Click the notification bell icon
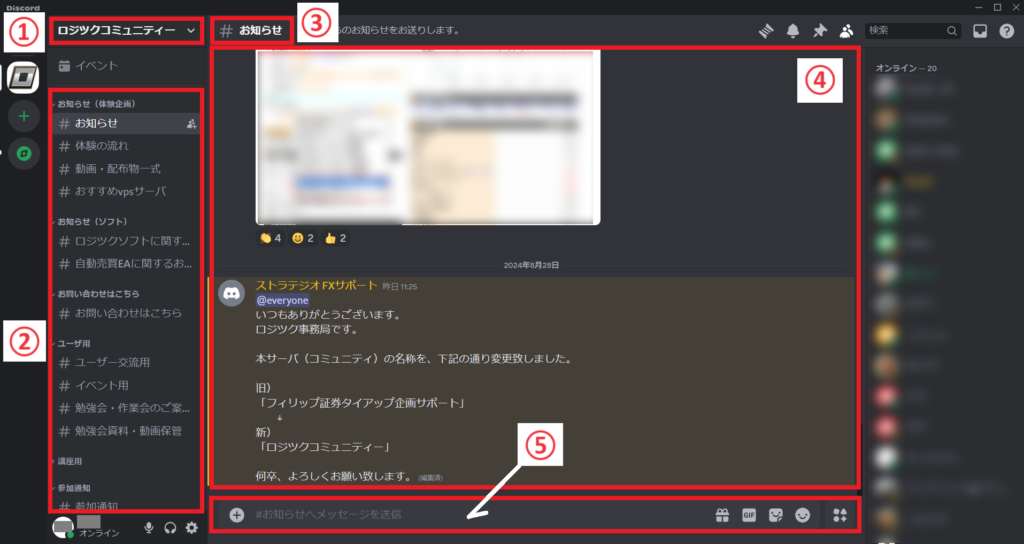This screenshot has width=1024, height=544. tap(793, 31)
